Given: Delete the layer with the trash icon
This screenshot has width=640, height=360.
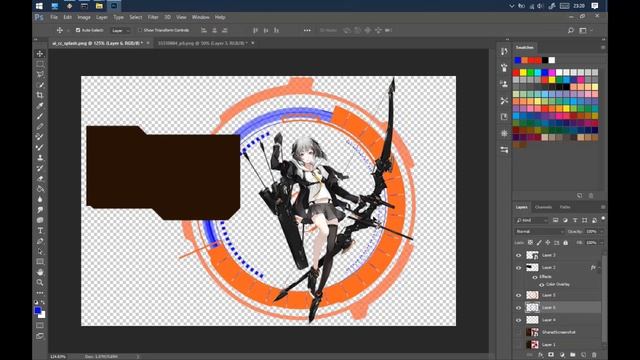Looking at the screenshot, I should click(594, 355).
